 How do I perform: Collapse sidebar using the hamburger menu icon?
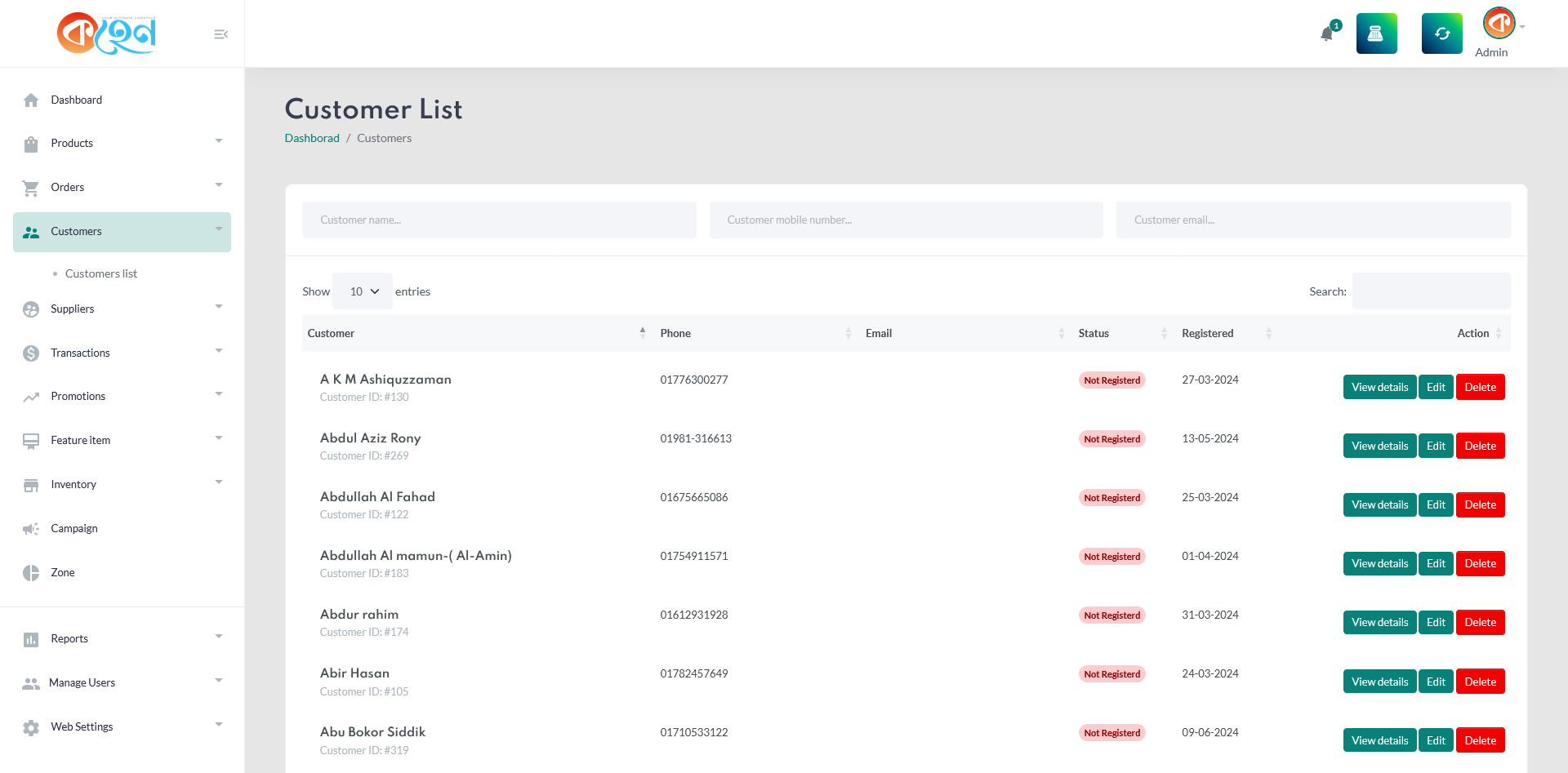(220, 34)
